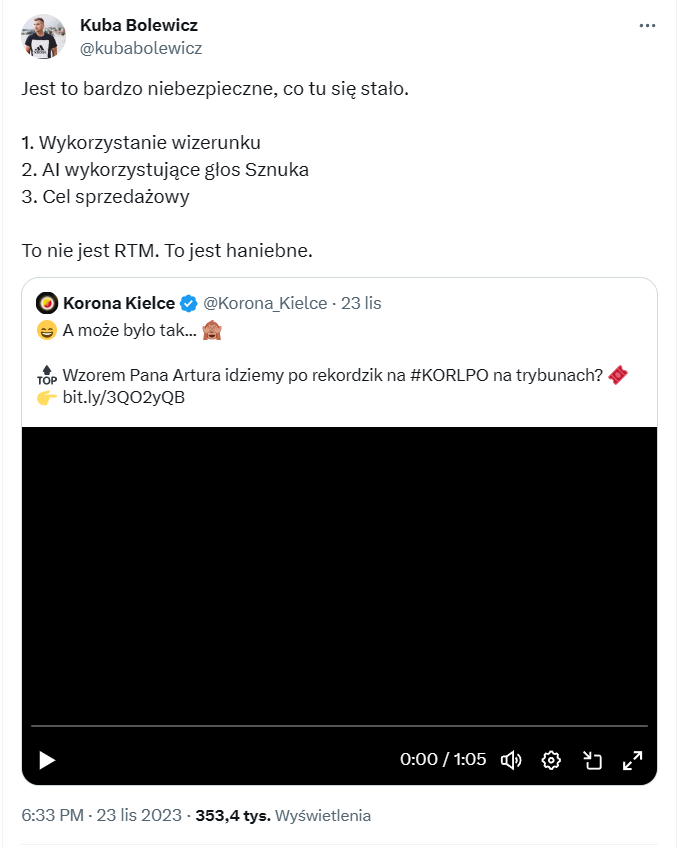Click the video time display 0:00 / 1:05
The width and height of the screenshot is (678, 848).
tap(443, 760)
